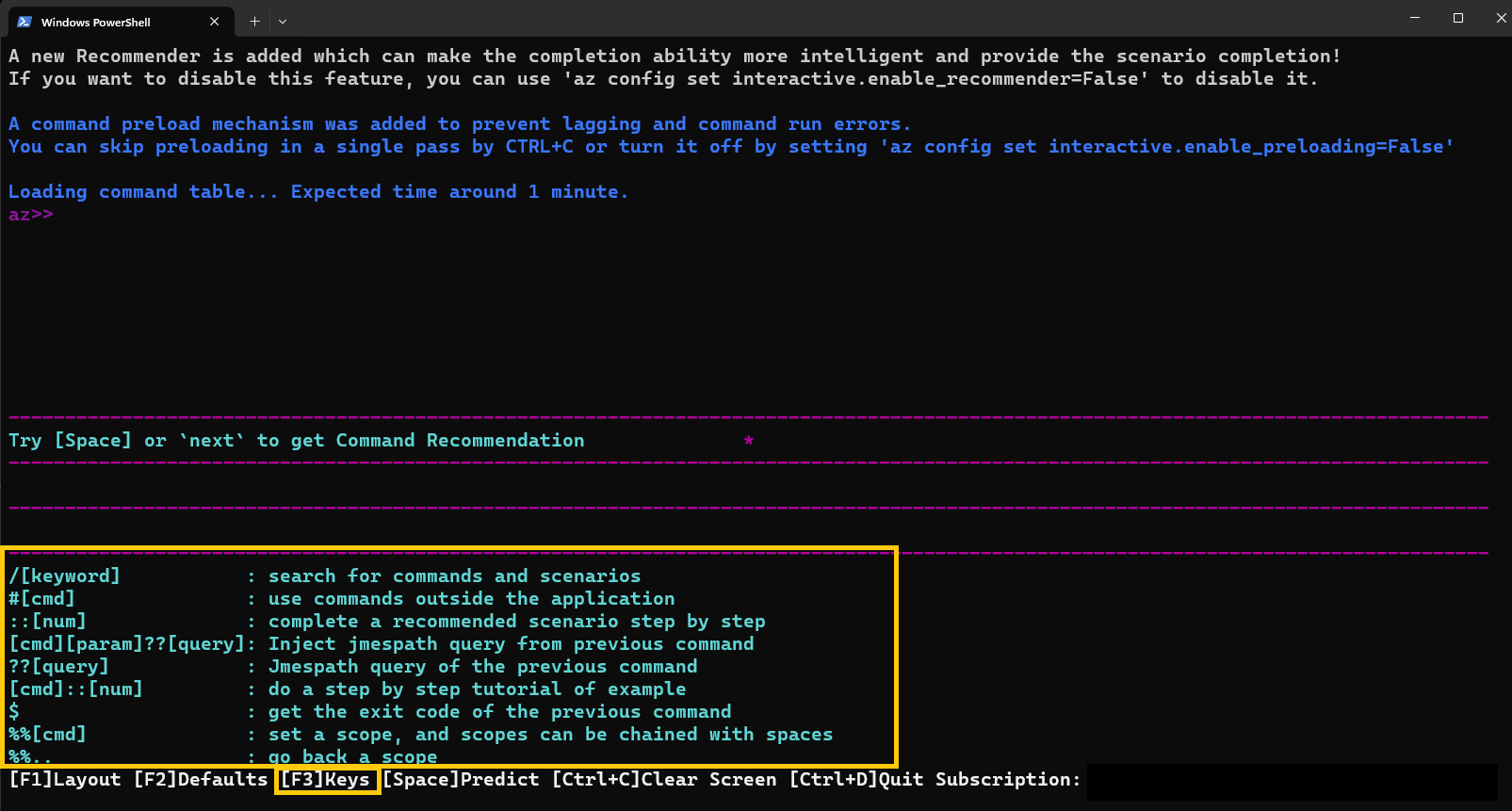Click the [F3]Keys footer entry

pos(325,780)
